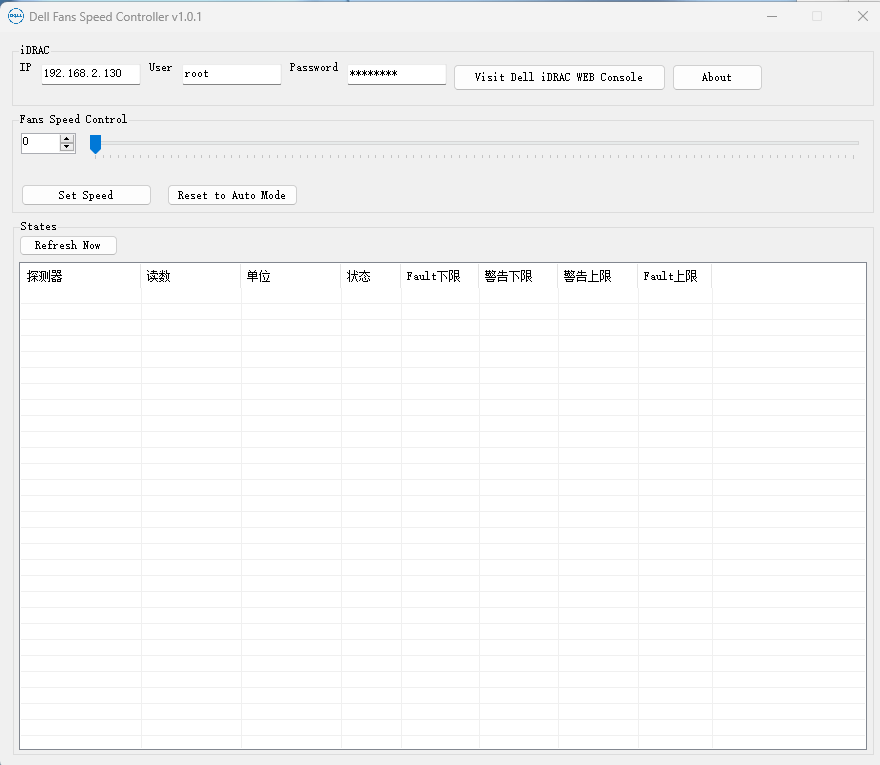The image size is (880, 765).
Task: Click the Dell logo icon in title bar
Action: tap(16, 16)
